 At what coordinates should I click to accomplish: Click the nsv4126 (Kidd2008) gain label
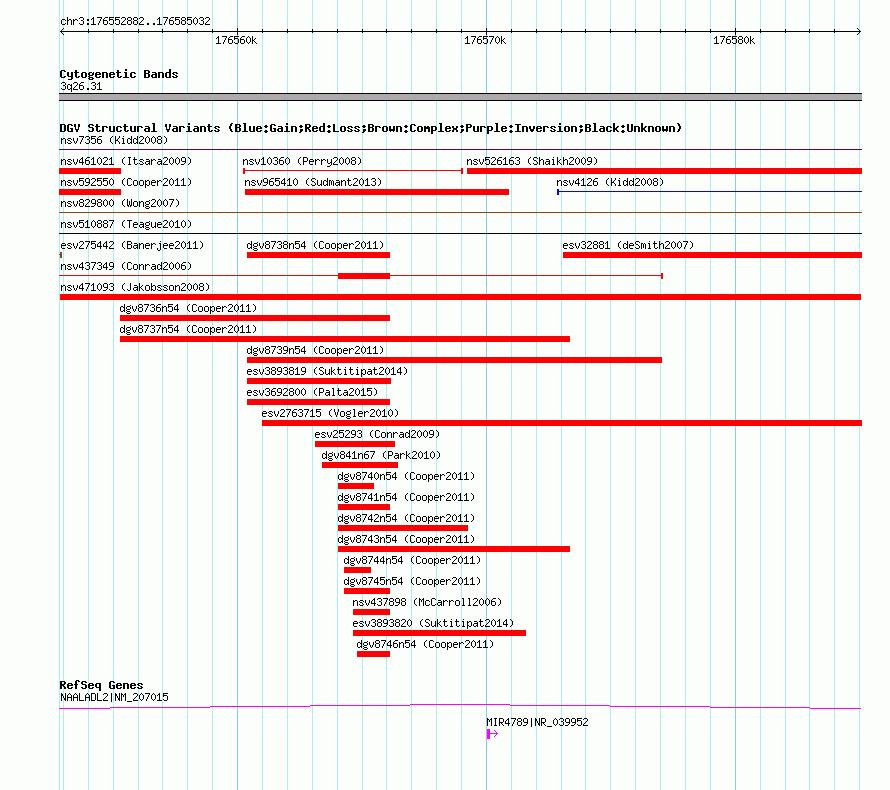(610, 182)
